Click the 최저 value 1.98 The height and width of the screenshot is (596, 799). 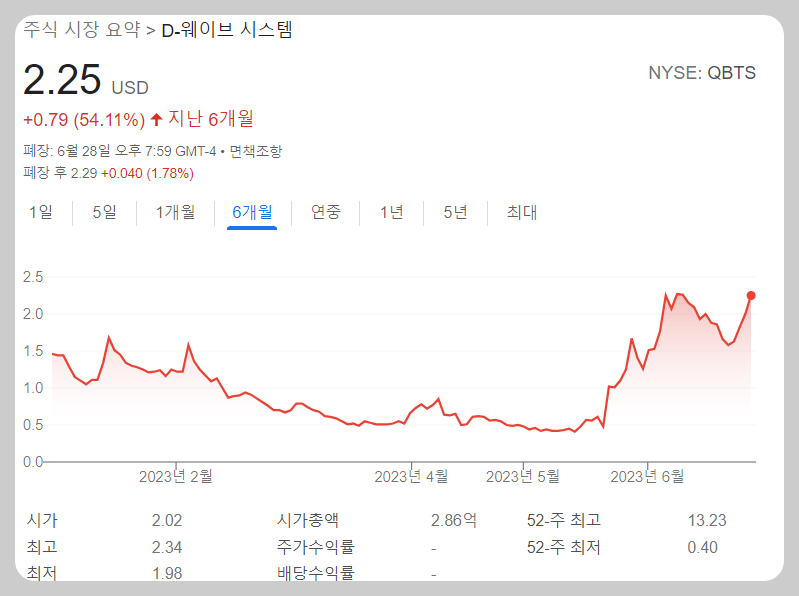[167, 573]
